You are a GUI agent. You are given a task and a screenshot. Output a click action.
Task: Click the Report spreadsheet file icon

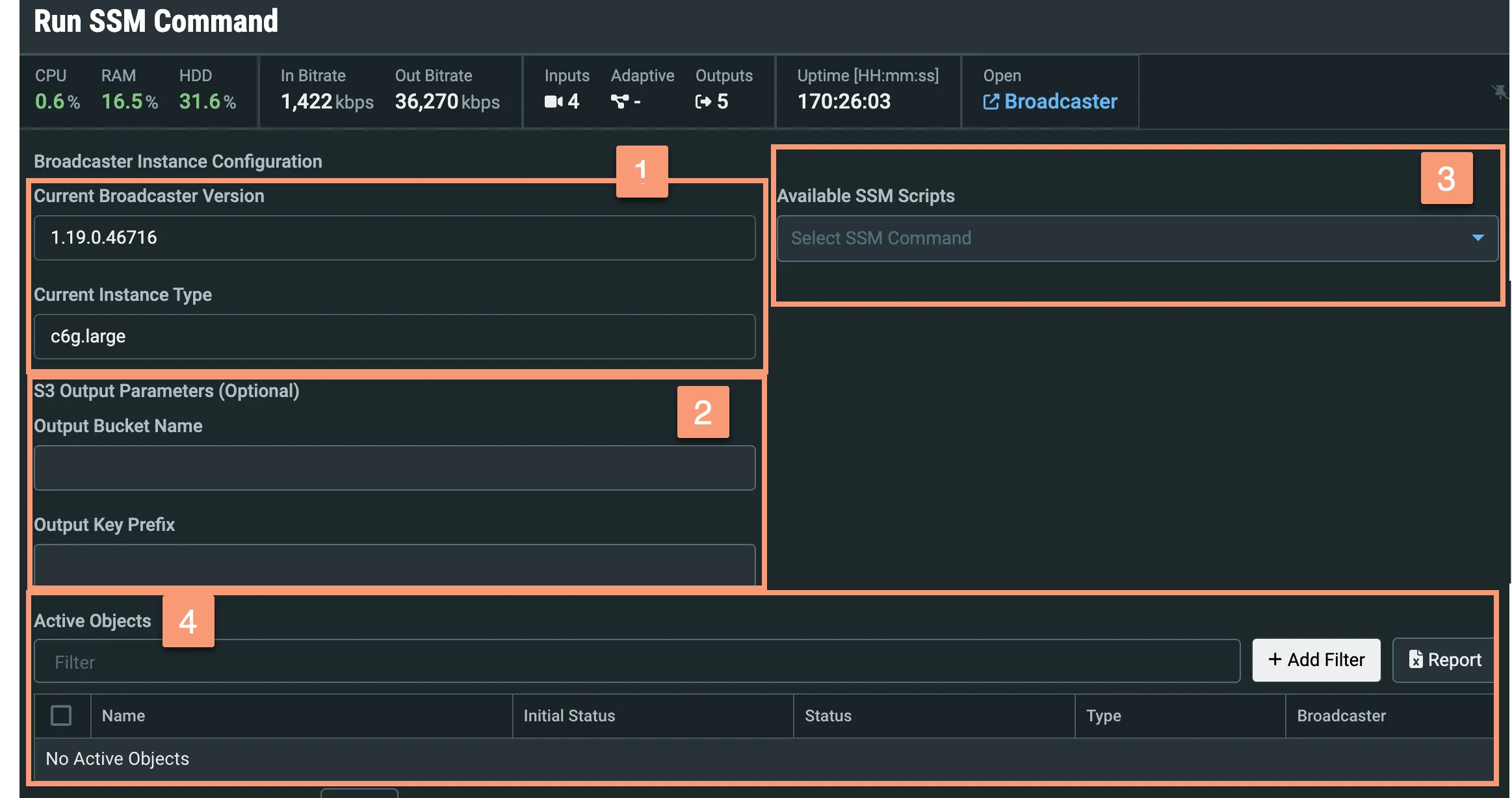[x=1415, y=660]
